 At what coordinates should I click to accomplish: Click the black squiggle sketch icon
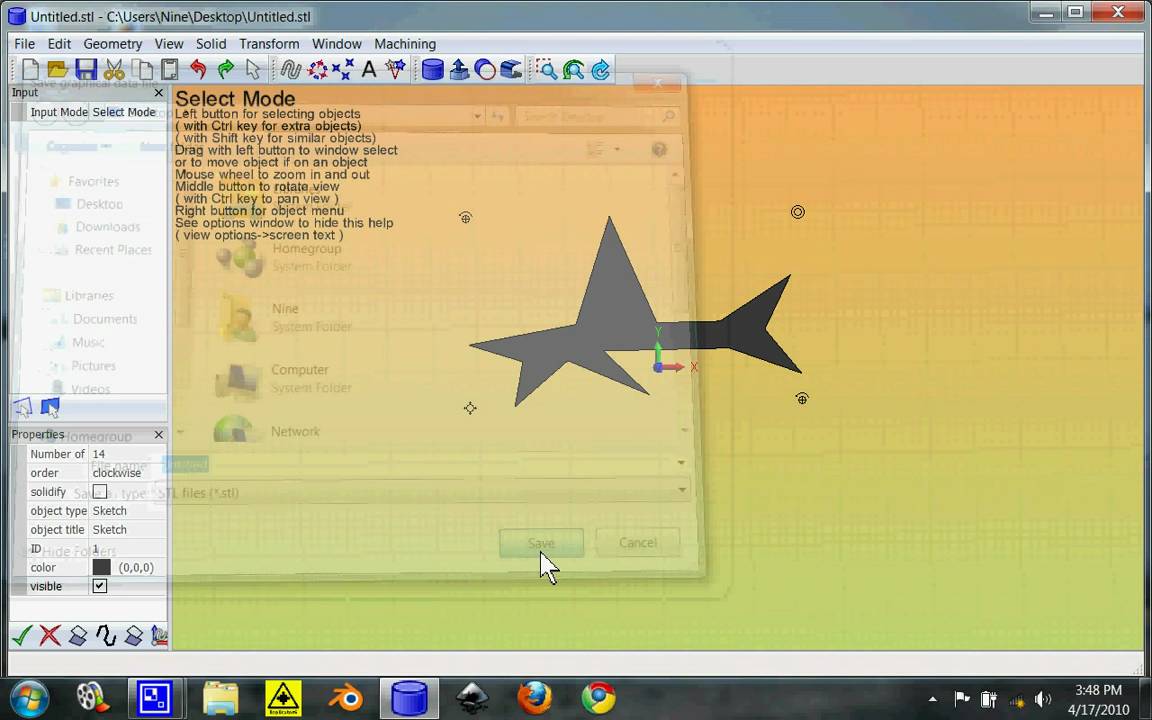[x=106, y=636]
